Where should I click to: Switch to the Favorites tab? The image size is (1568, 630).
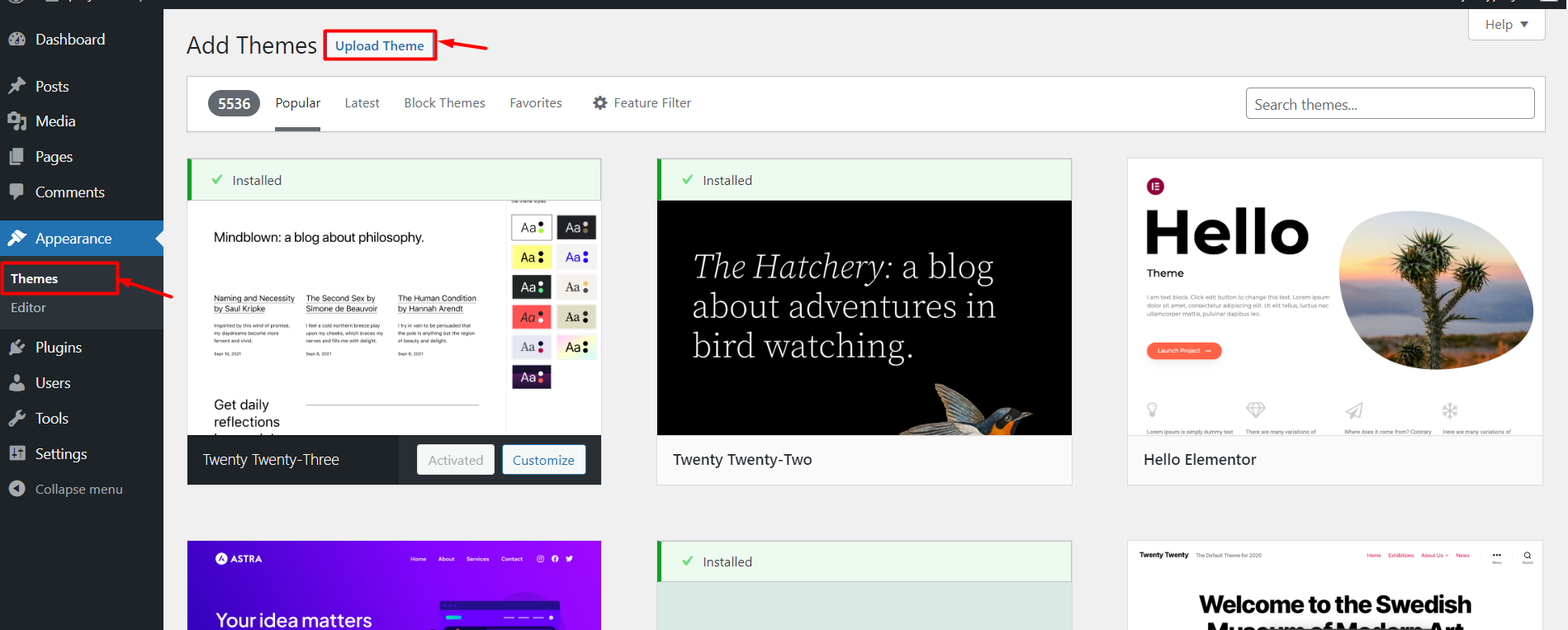536,103
